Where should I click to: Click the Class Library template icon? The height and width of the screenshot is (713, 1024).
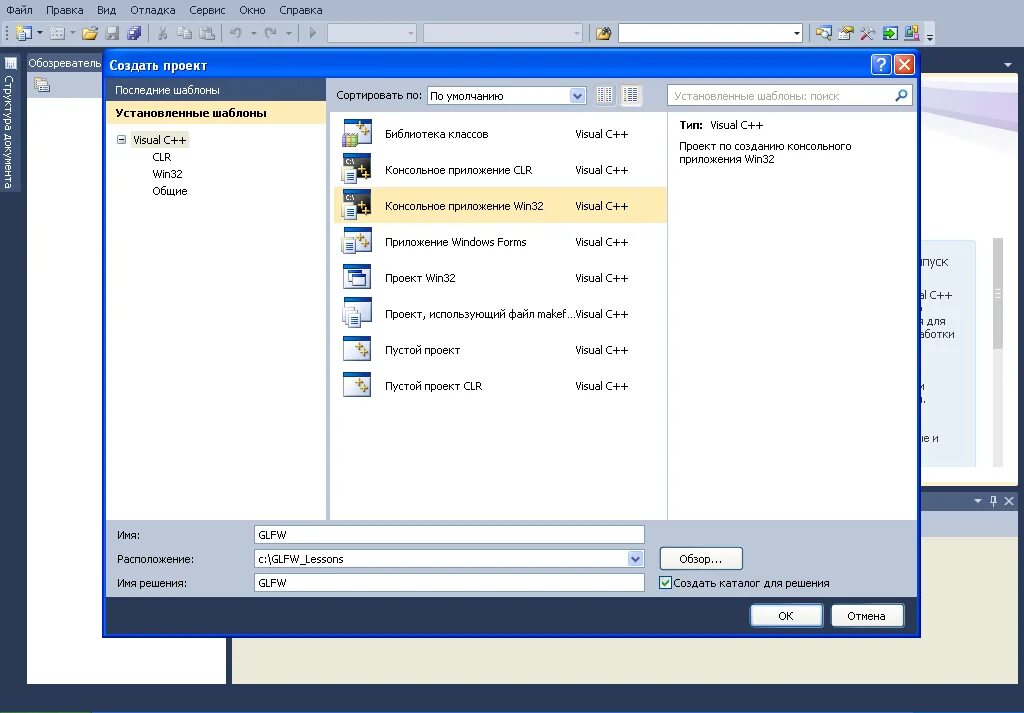pos(357,134)
